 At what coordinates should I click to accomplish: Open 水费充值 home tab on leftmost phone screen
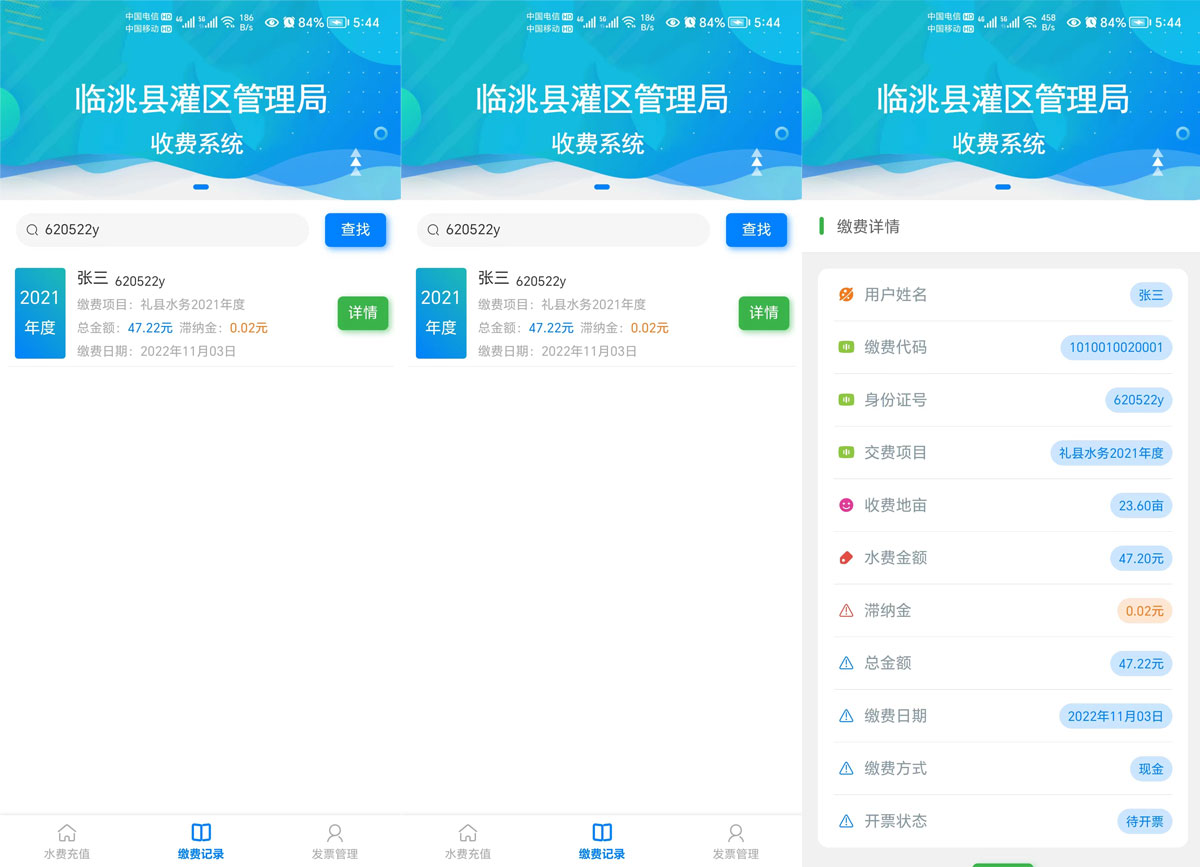tap(67, 840)
